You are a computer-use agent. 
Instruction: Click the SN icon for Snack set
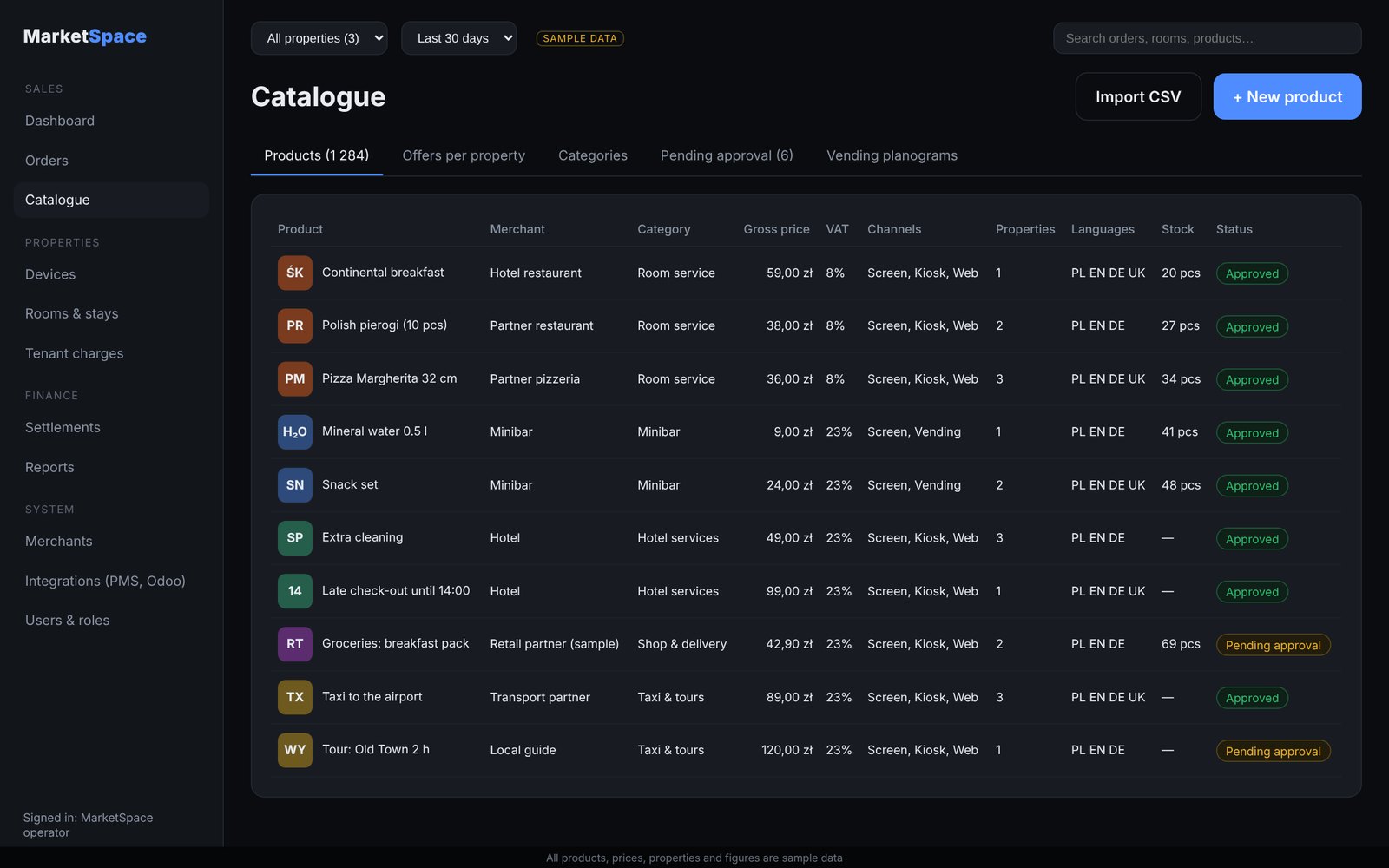click(295, 484)
